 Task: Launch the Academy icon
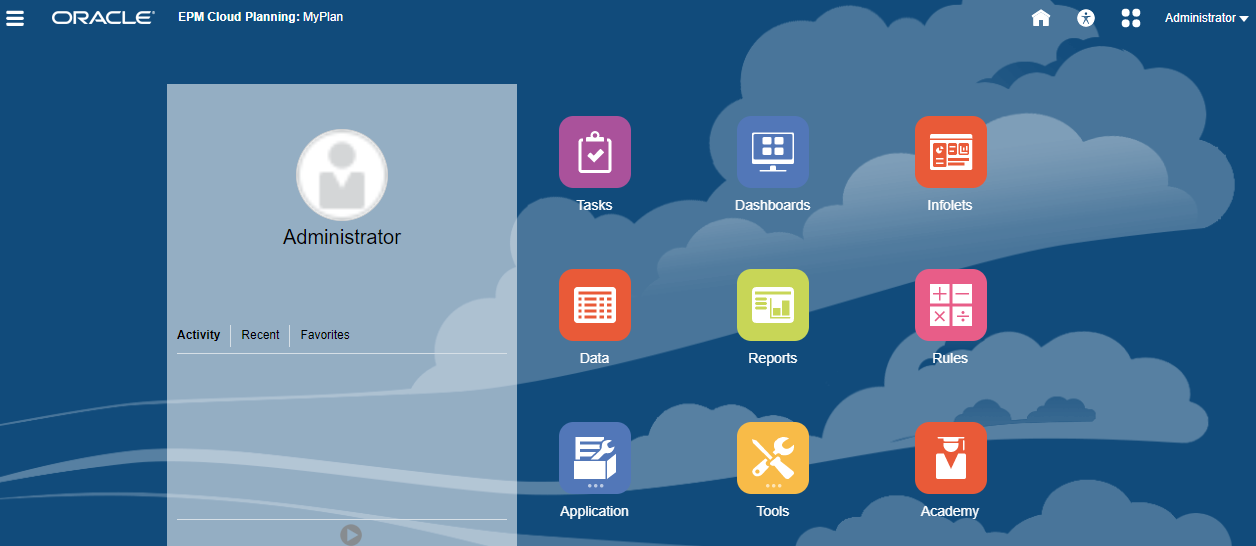[951, 458]
